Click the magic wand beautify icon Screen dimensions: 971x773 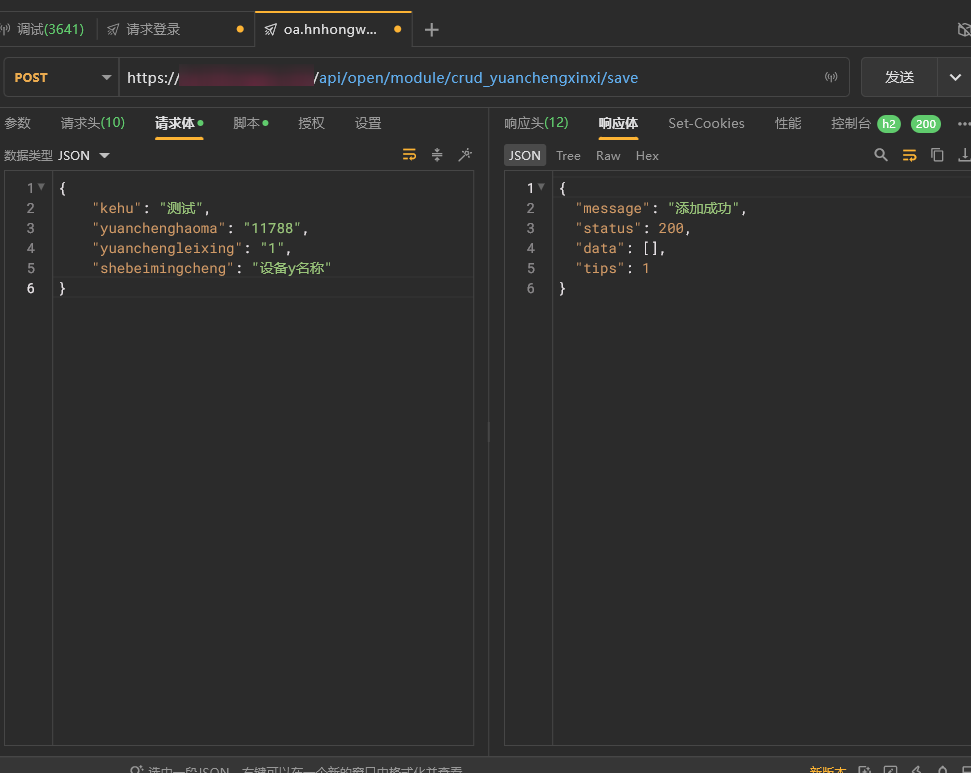[x=465, y=155]
